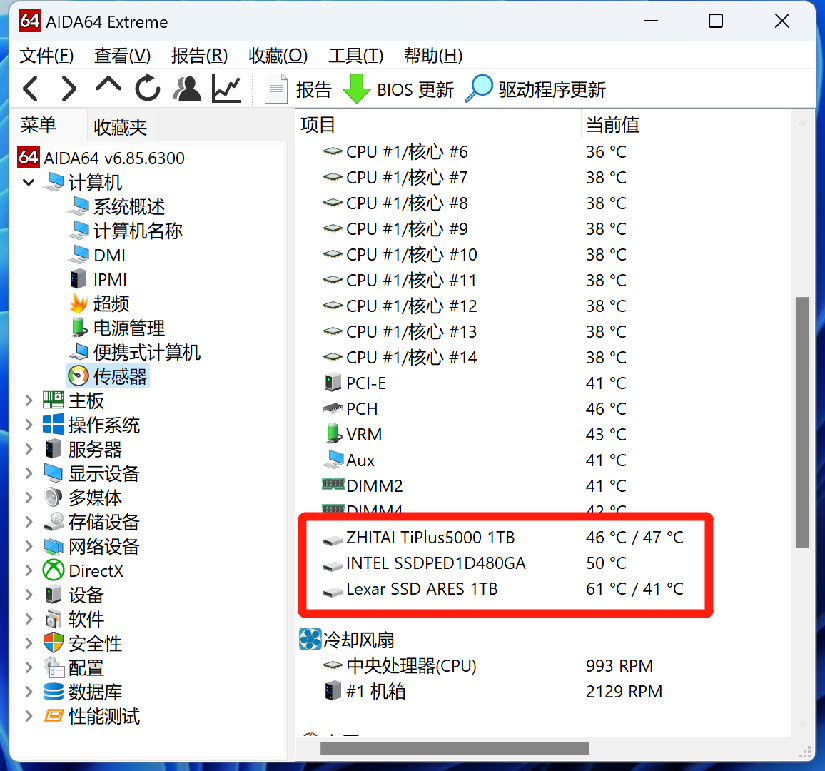
Task: Open the user profile toolbar icon
Action: point(187,88)
